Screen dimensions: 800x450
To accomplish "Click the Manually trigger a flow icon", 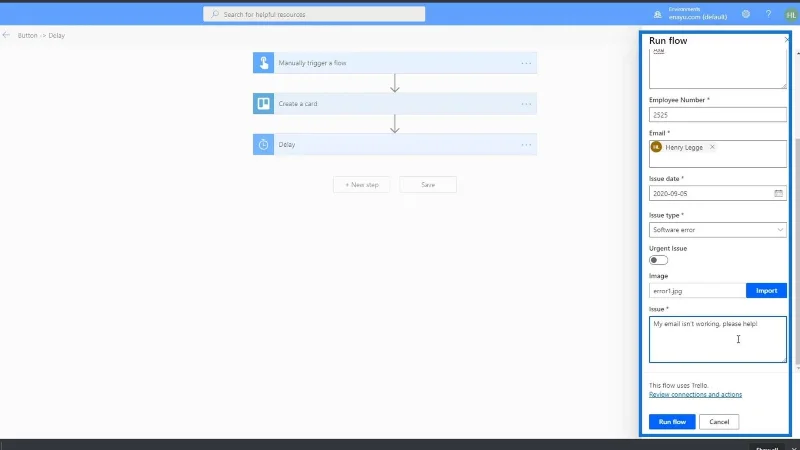I will [x=263, y=63].
